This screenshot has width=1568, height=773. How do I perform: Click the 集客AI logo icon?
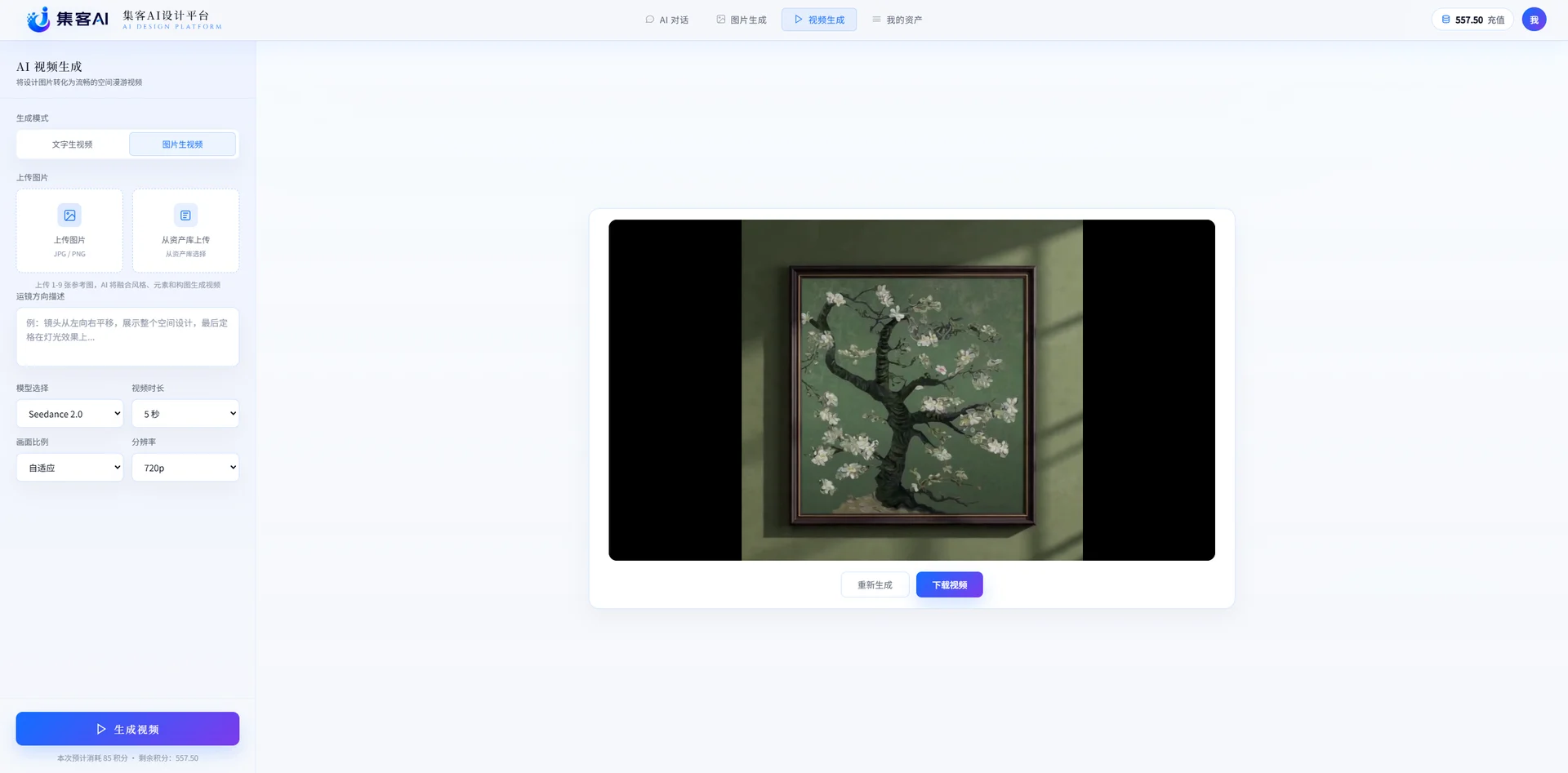38,19
